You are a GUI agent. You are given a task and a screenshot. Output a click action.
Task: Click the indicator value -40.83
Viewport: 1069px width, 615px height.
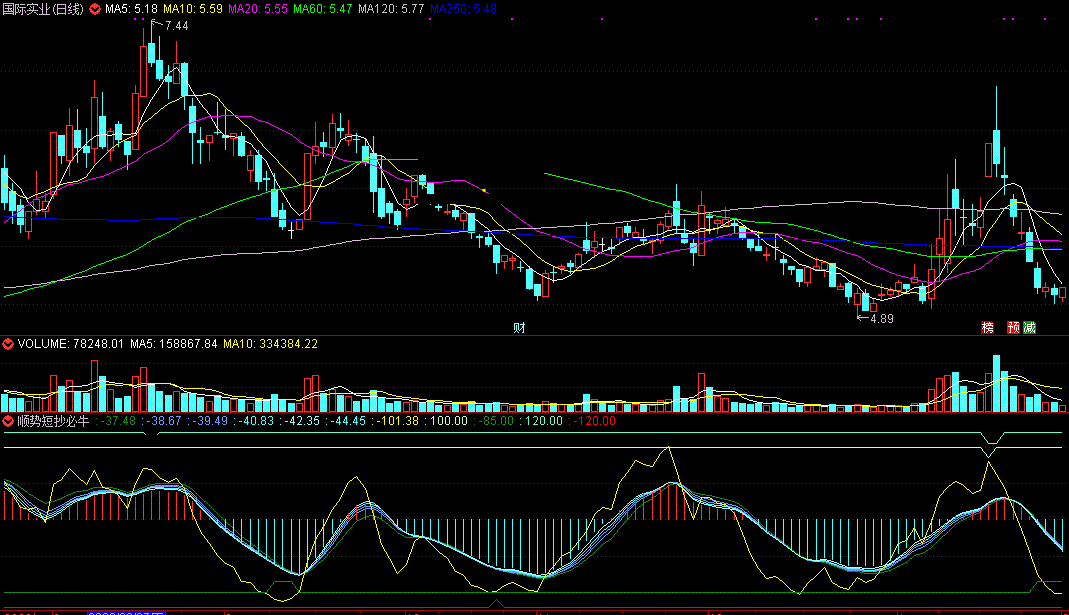point(254,421)
